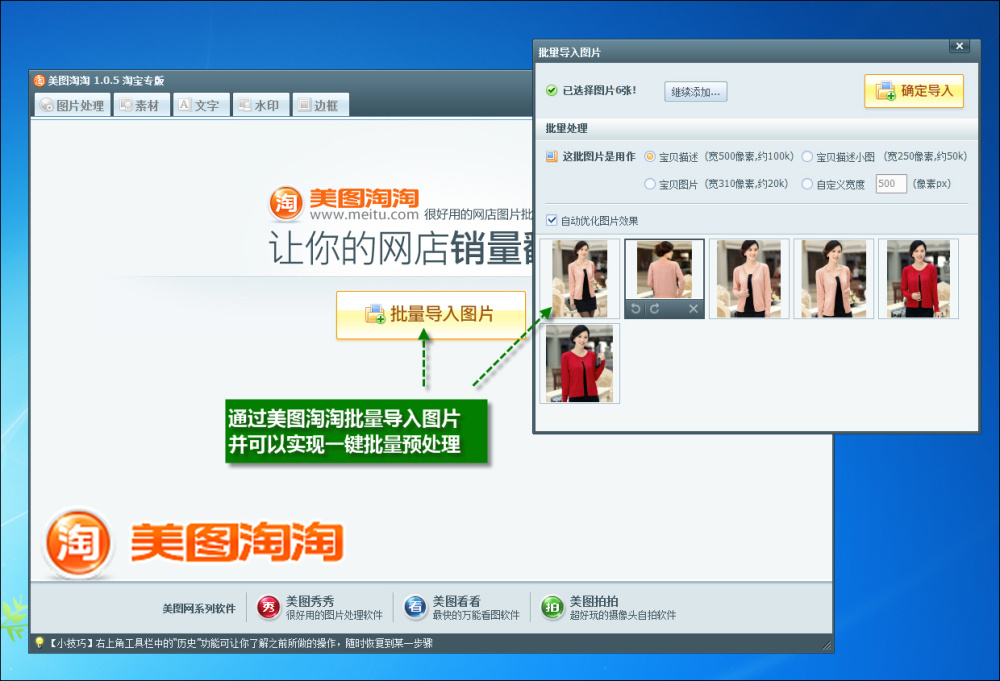This screenshot has width=1000, height=681.
Task: Click the orange 淘 logo near www.meitu.com
Action: tap(285, 203)
